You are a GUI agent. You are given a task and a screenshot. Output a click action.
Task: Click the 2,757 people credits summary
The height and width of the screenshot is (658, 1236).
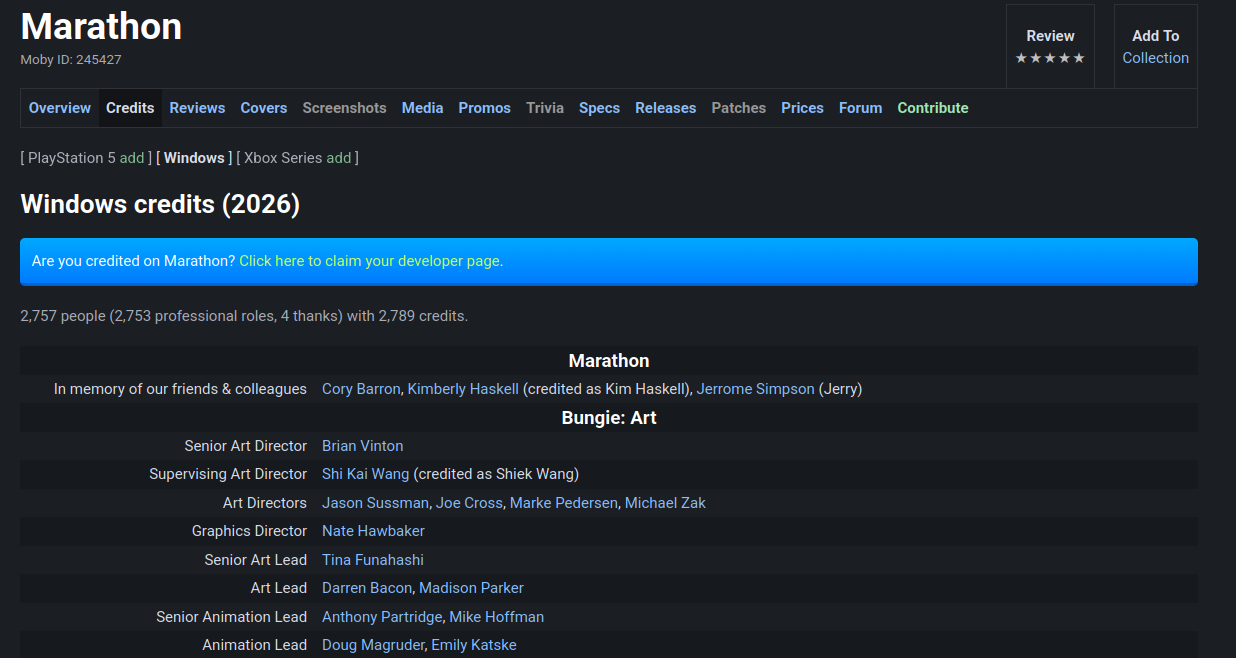pyautogui.click(x=244, y=316)
